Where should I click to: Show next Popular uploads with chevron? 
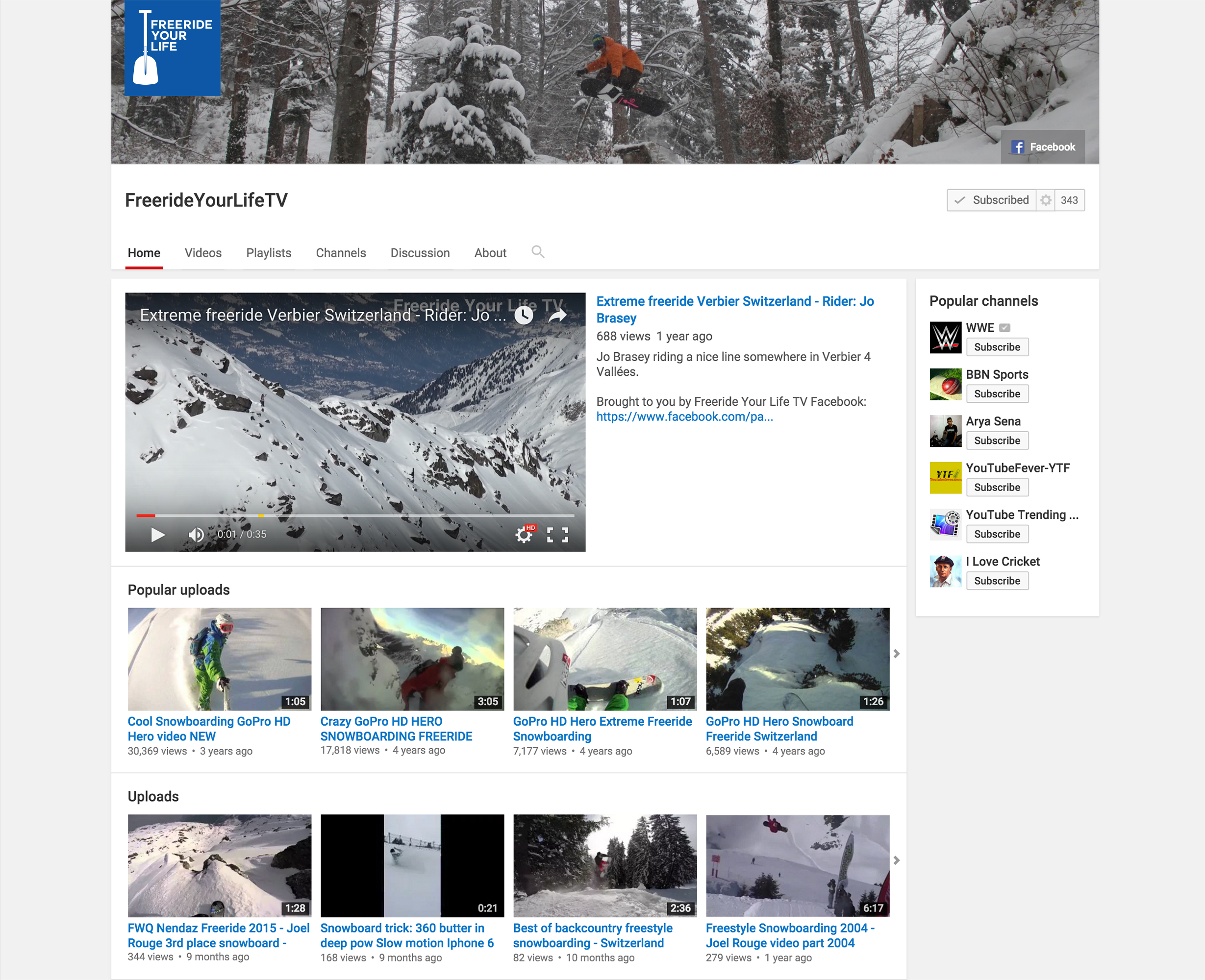click(896, 654)
